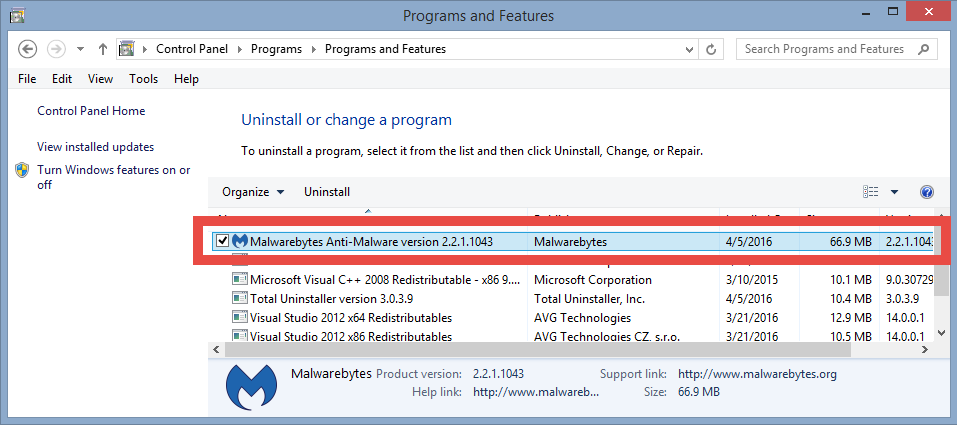The width and height of the screenshot is (957, 425).
Task: Open the View menu
Action: [100, 79]
